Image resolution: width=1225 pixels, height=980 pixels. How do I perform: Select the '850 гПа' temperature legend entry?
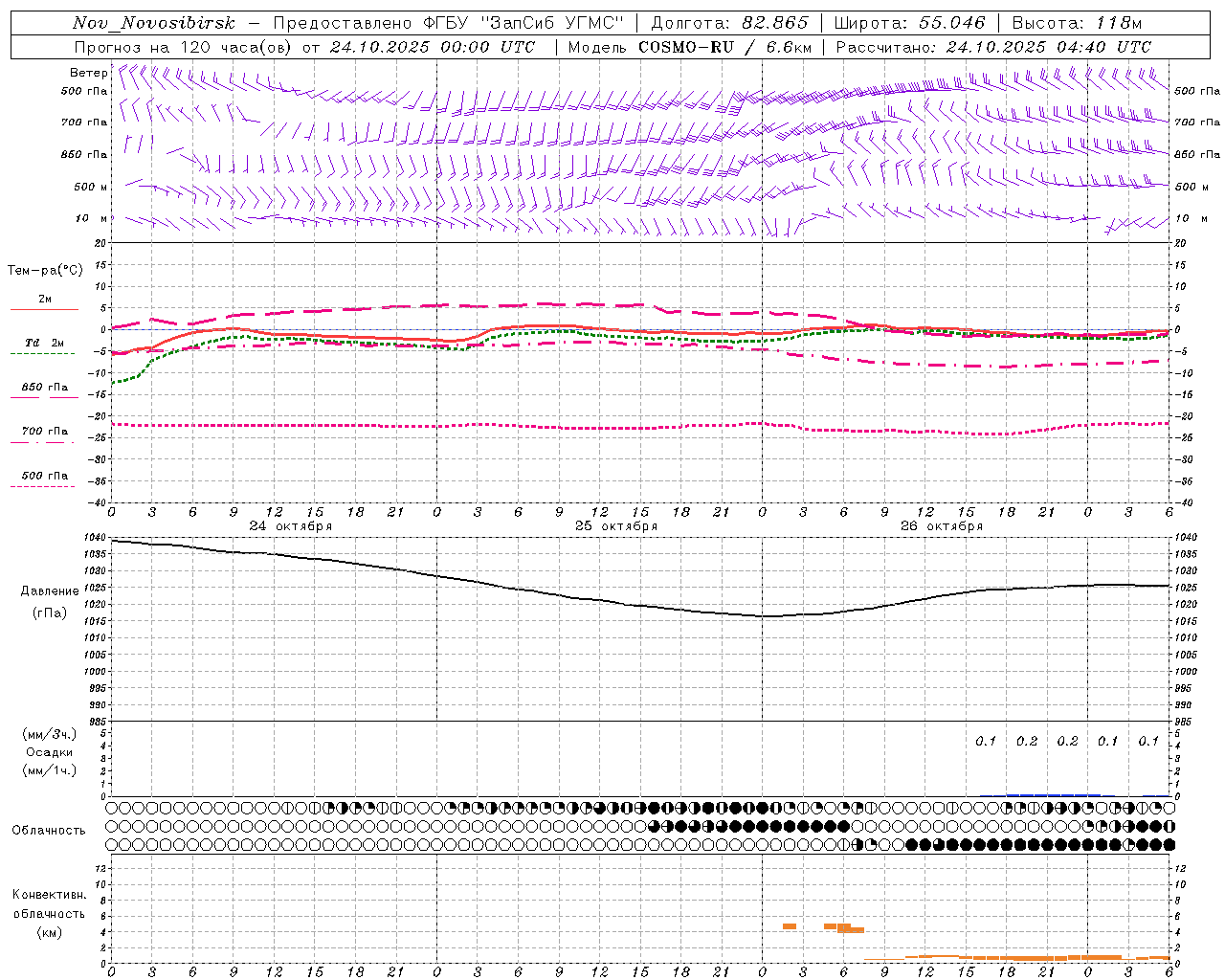click(45, 388)
